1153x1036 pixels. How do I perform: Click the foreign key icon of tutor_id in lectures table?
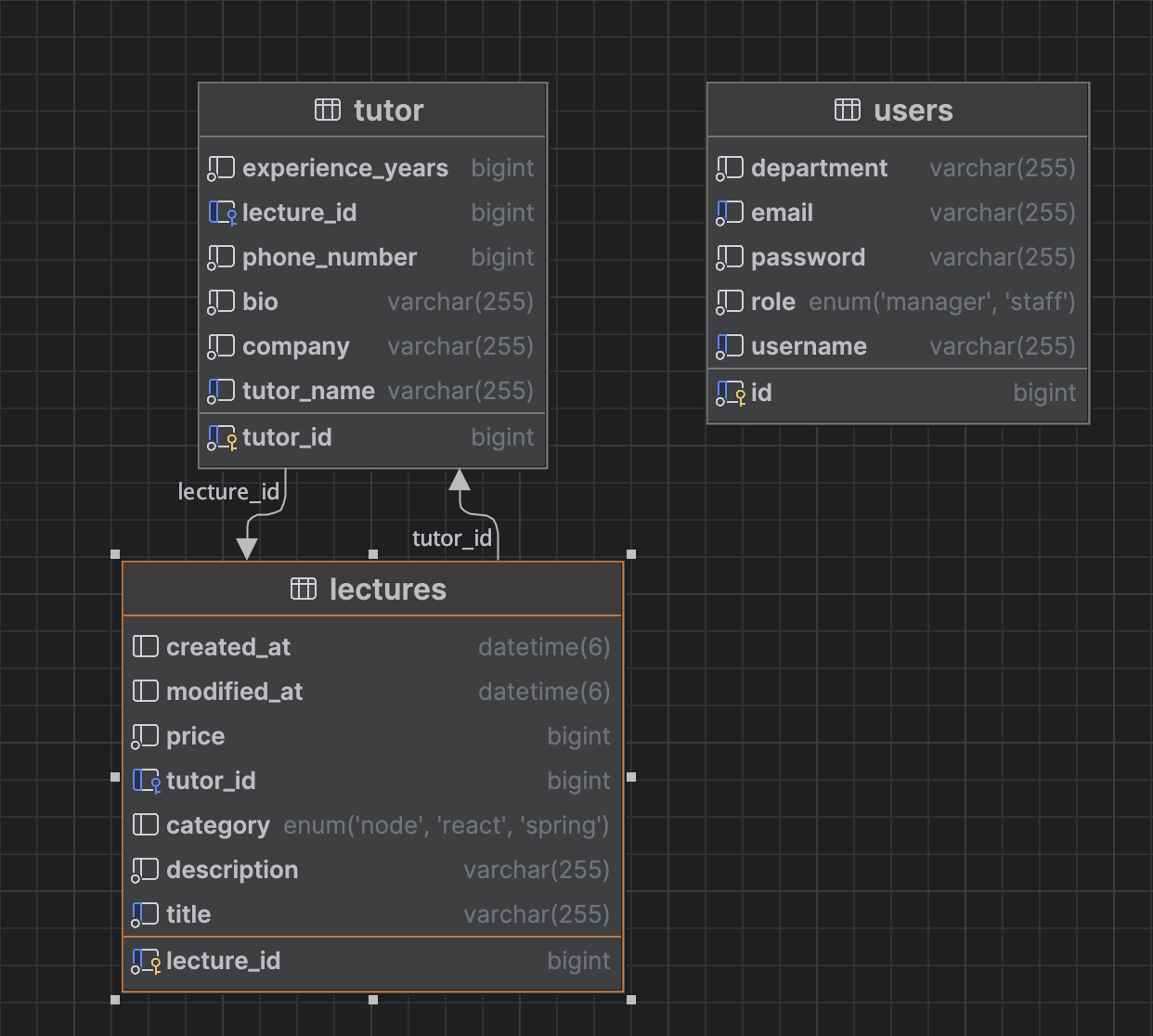pos(146,781)
